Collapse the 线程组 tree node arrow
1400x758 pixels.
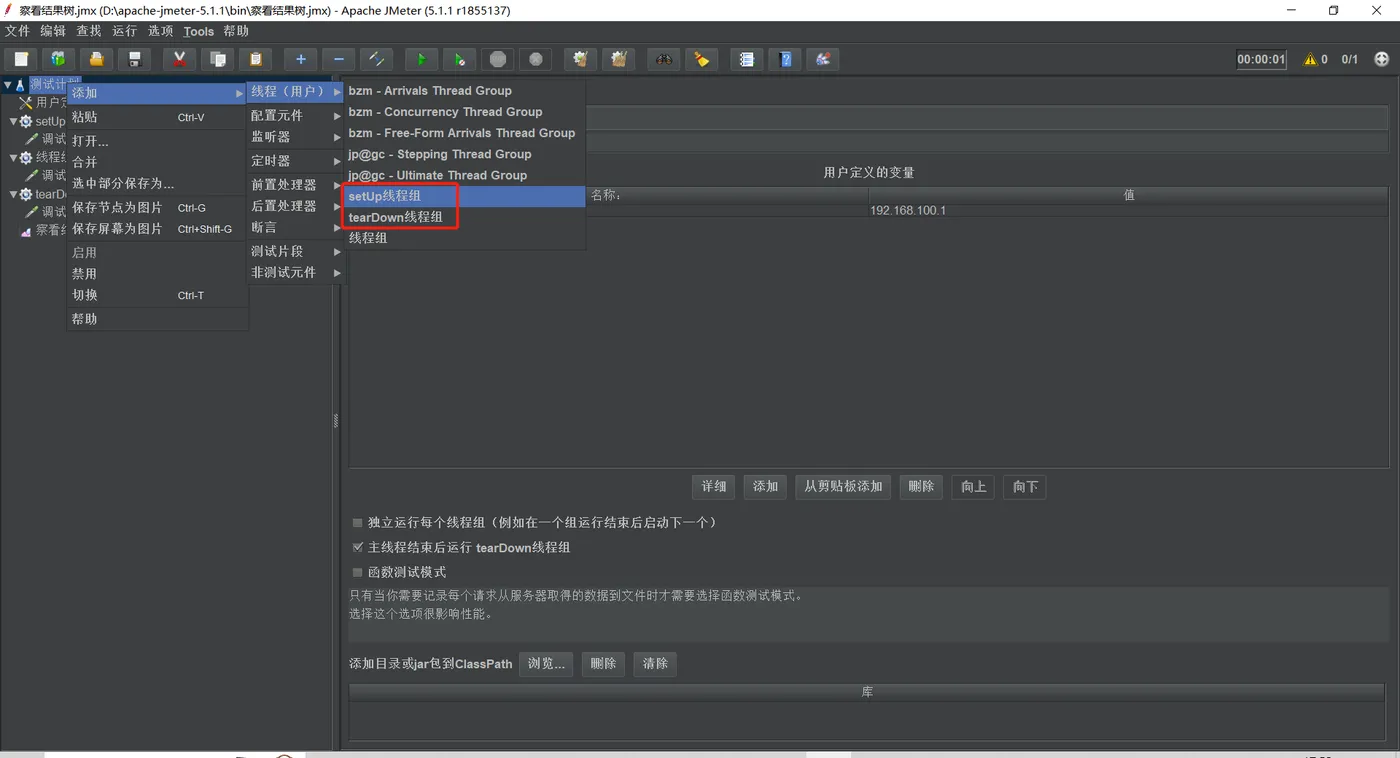pyautogui.click(x=14, y=157)
